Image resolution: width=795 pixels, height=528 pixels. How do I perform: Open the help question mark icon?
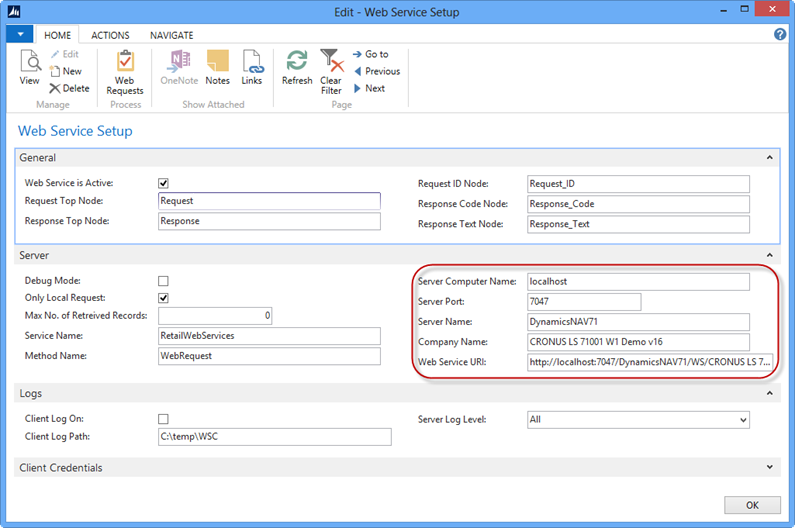pos(780,34)
